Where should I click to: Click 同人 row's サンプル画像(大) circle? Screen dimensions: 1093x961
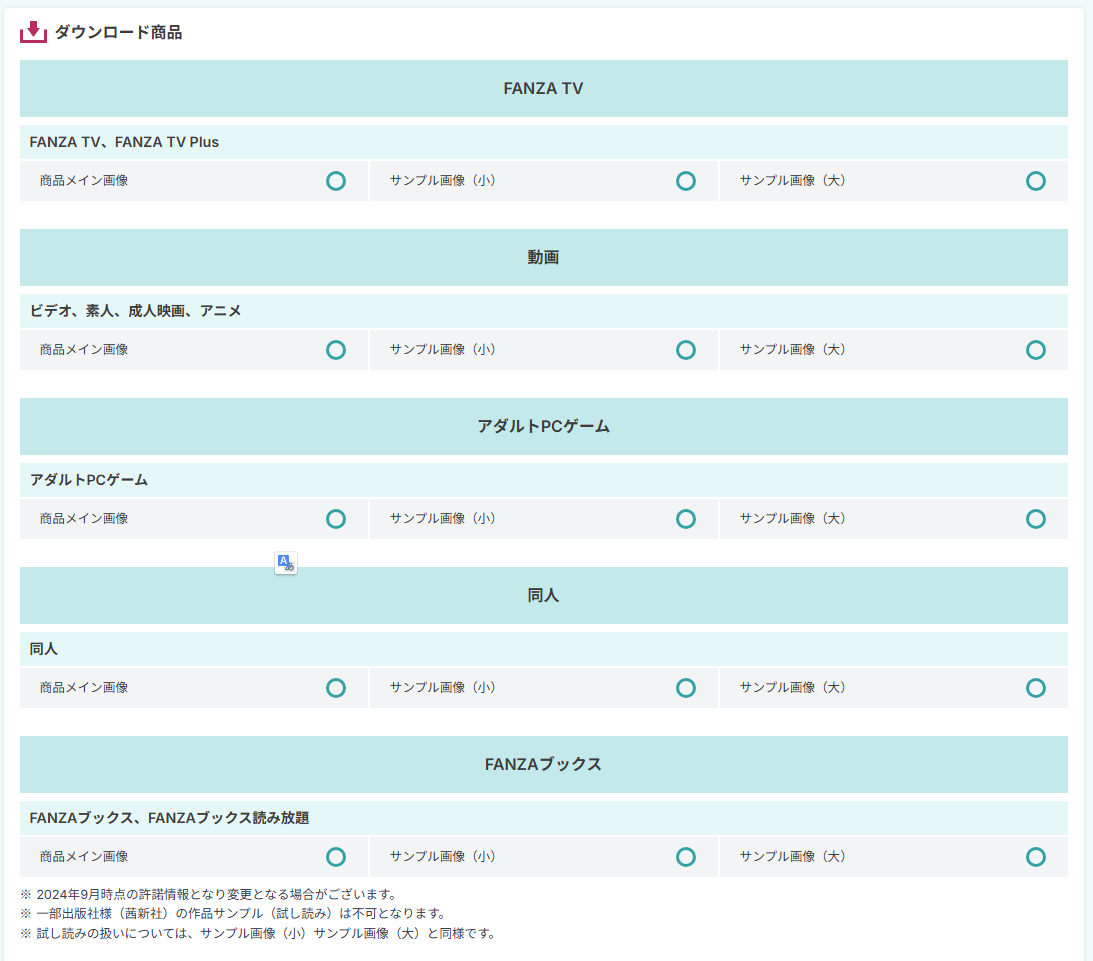coord(1035,688)
